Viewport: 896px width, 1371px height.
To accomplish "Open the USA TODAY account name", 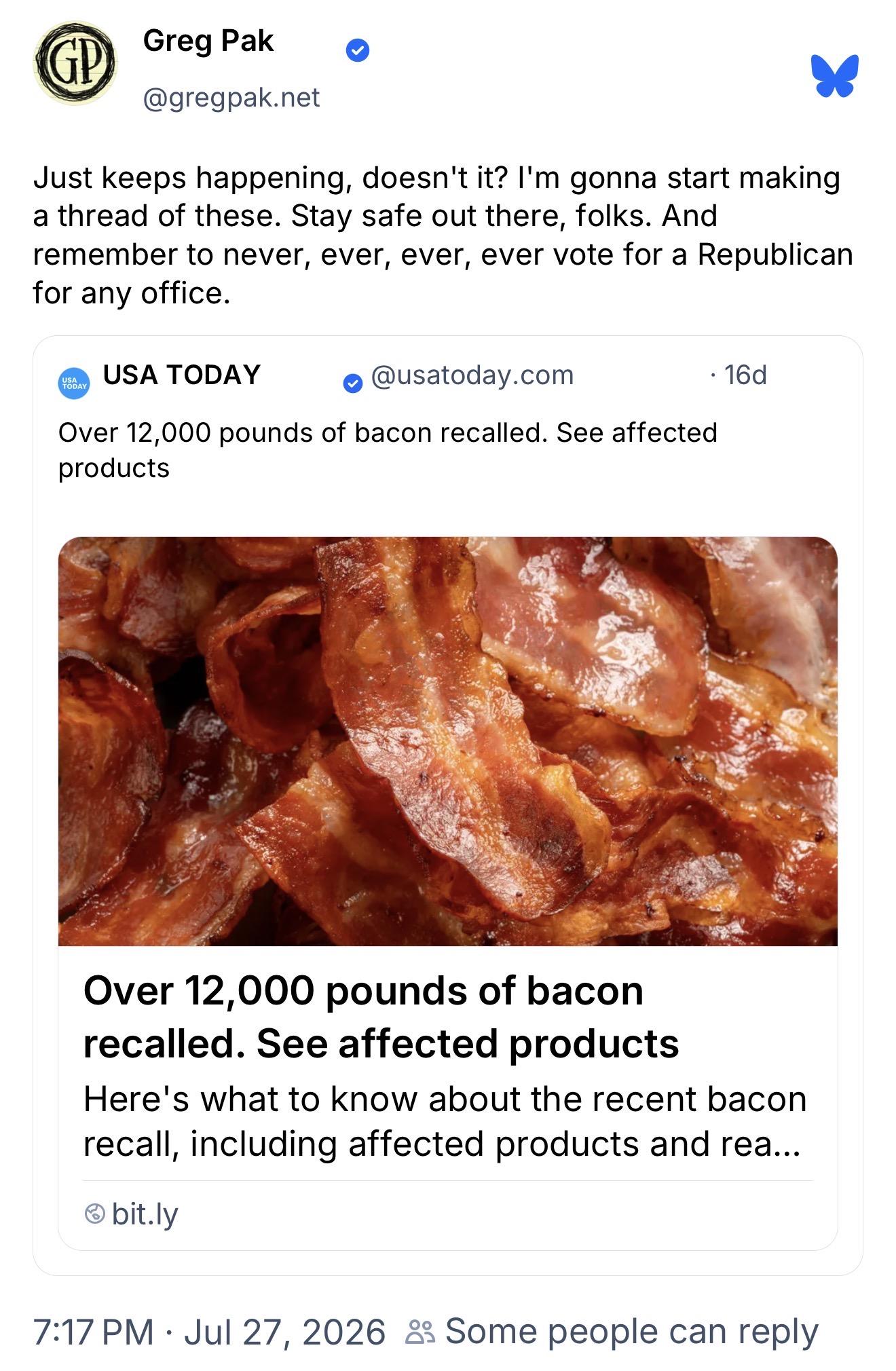I will tap(182, 375).
